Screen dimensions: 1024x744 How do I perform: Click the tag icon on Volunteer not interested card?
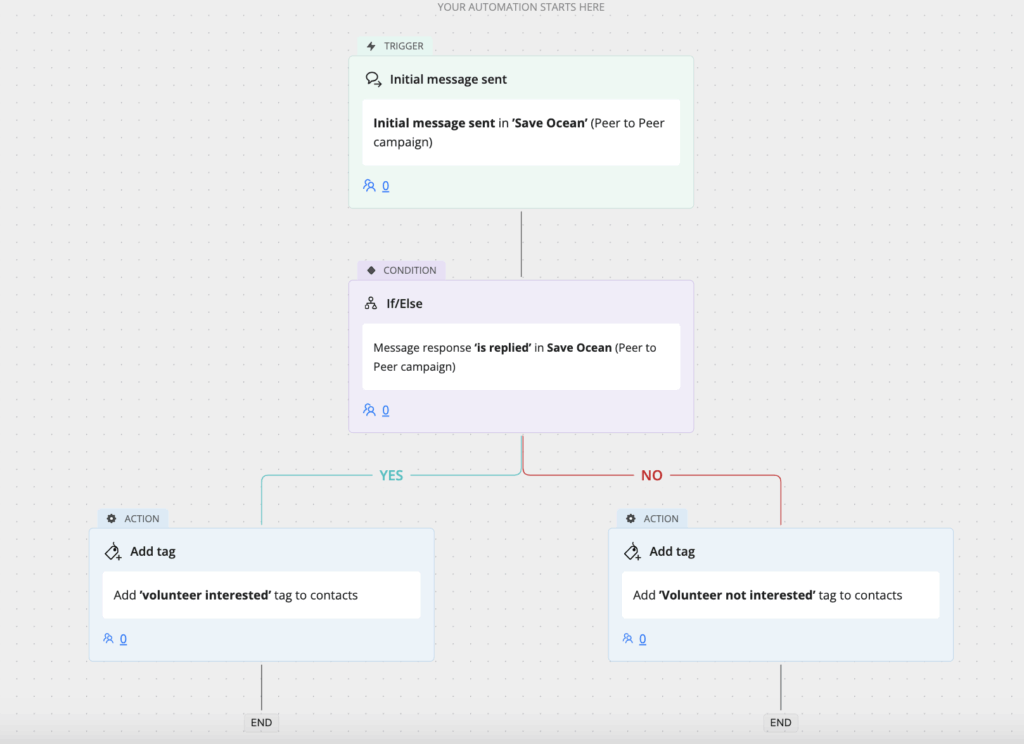[632, 551]
